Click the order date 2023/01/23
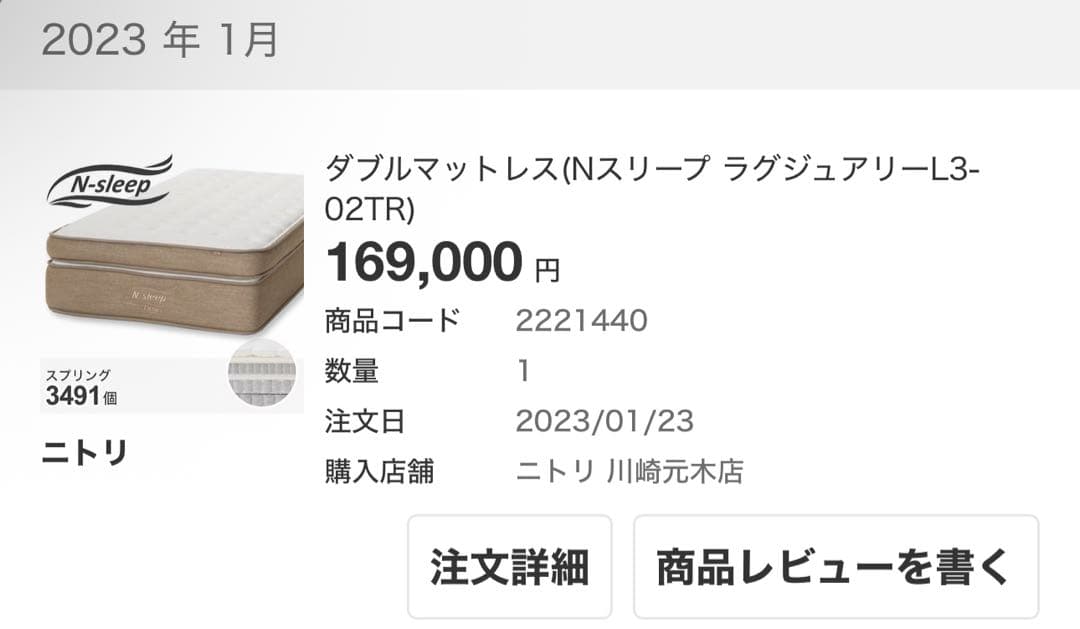Screen dimensions: 1080x629 (604, 420)
